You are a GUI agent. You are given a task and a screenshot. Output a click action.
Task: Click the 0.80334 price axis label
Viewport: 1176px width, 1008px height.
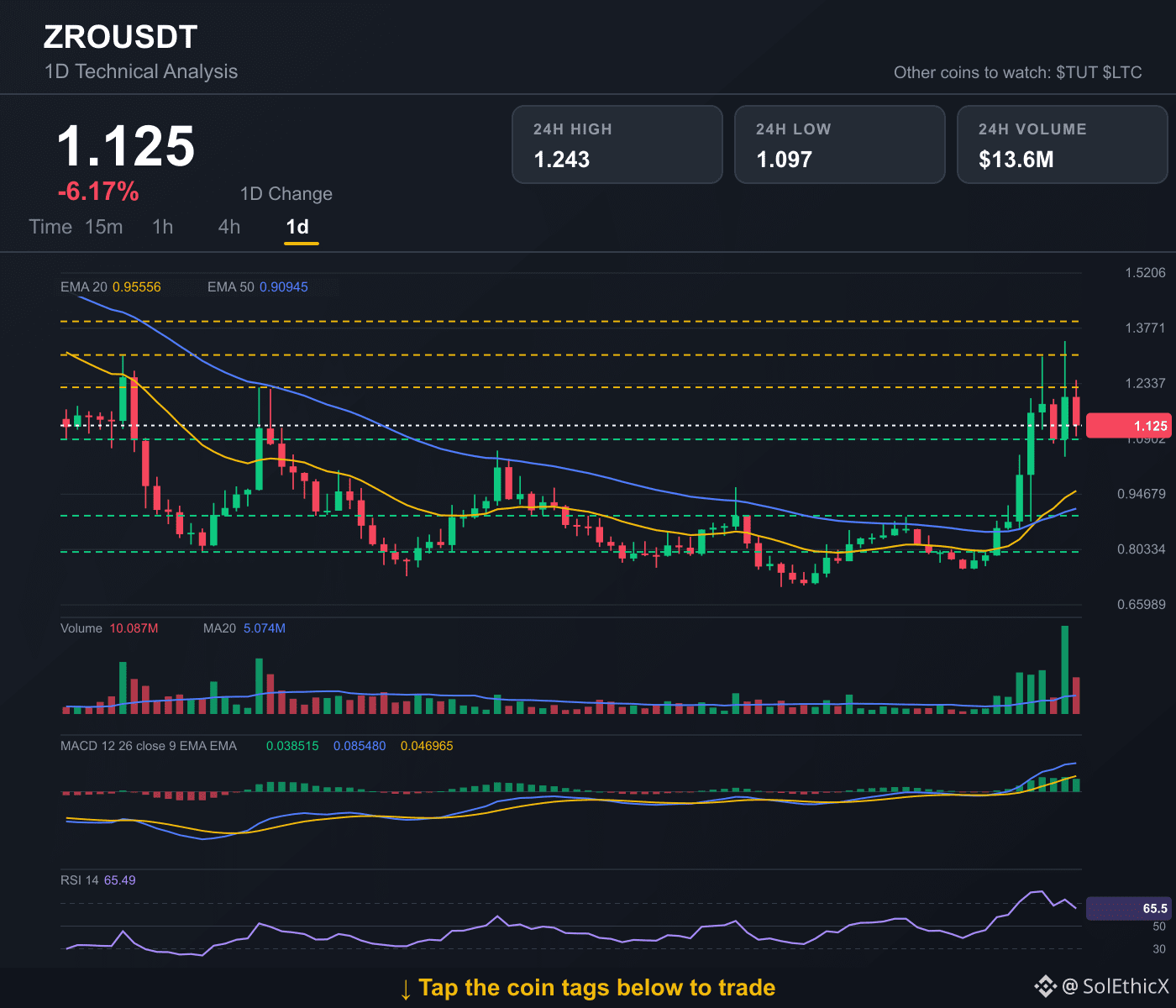click(x=1142, y=549)
